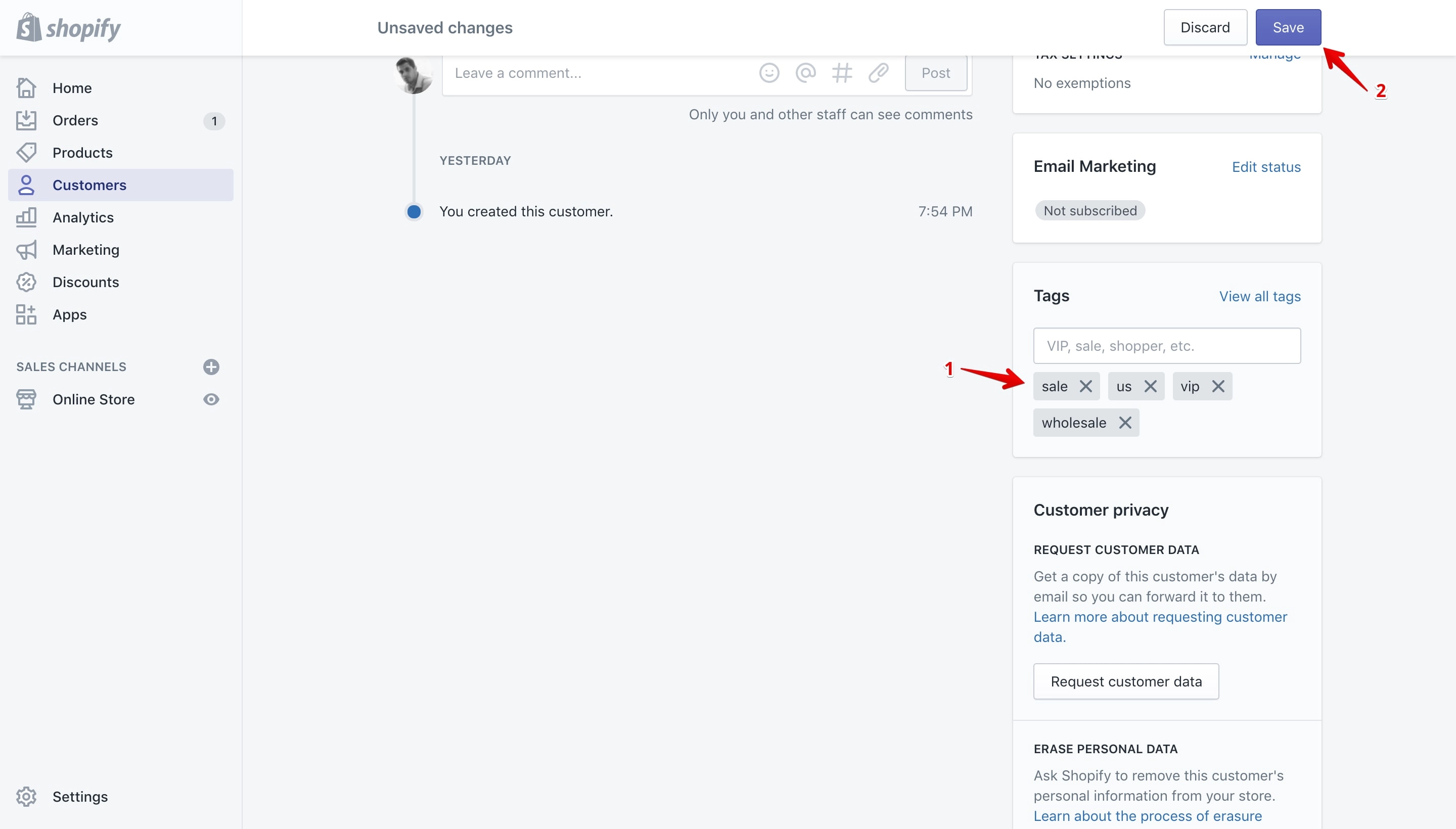Click the Shopify logo

(69, 28)
